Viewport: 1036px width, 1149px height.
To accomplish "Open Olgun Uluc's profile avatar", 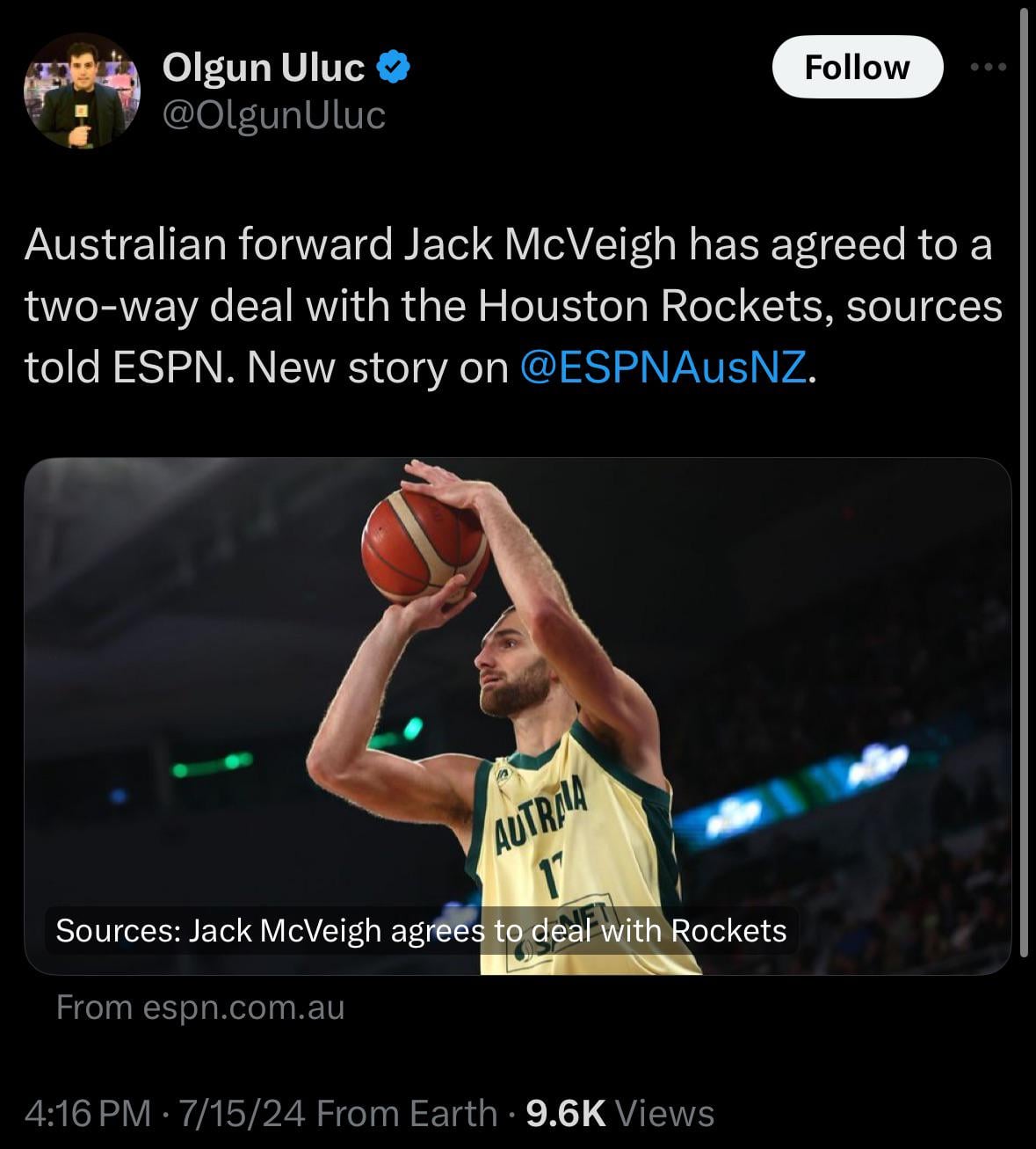I will (81, 90).
